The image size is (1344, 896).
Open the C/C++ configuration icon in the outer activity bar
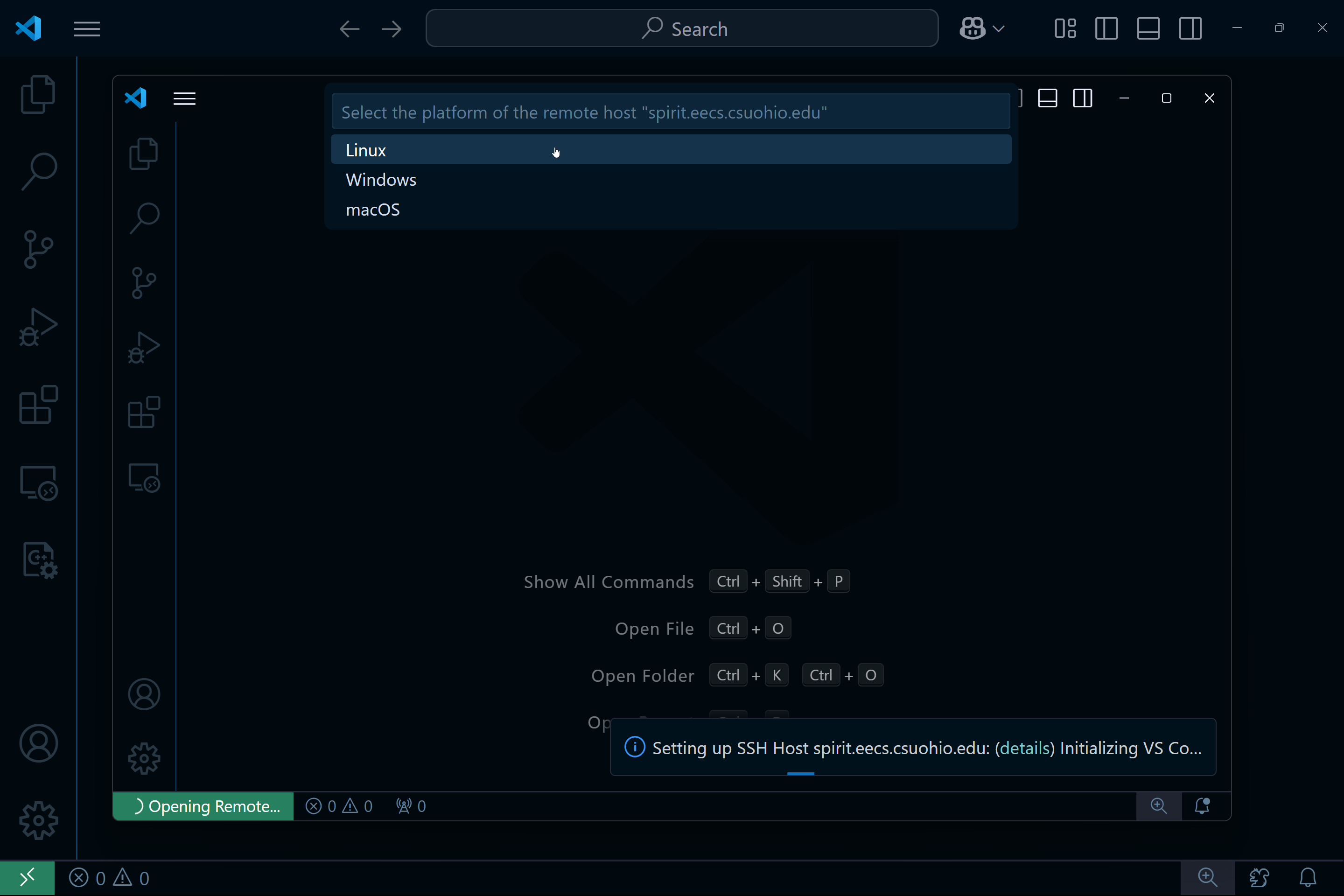pyautogui.click(x=40, y=560)
